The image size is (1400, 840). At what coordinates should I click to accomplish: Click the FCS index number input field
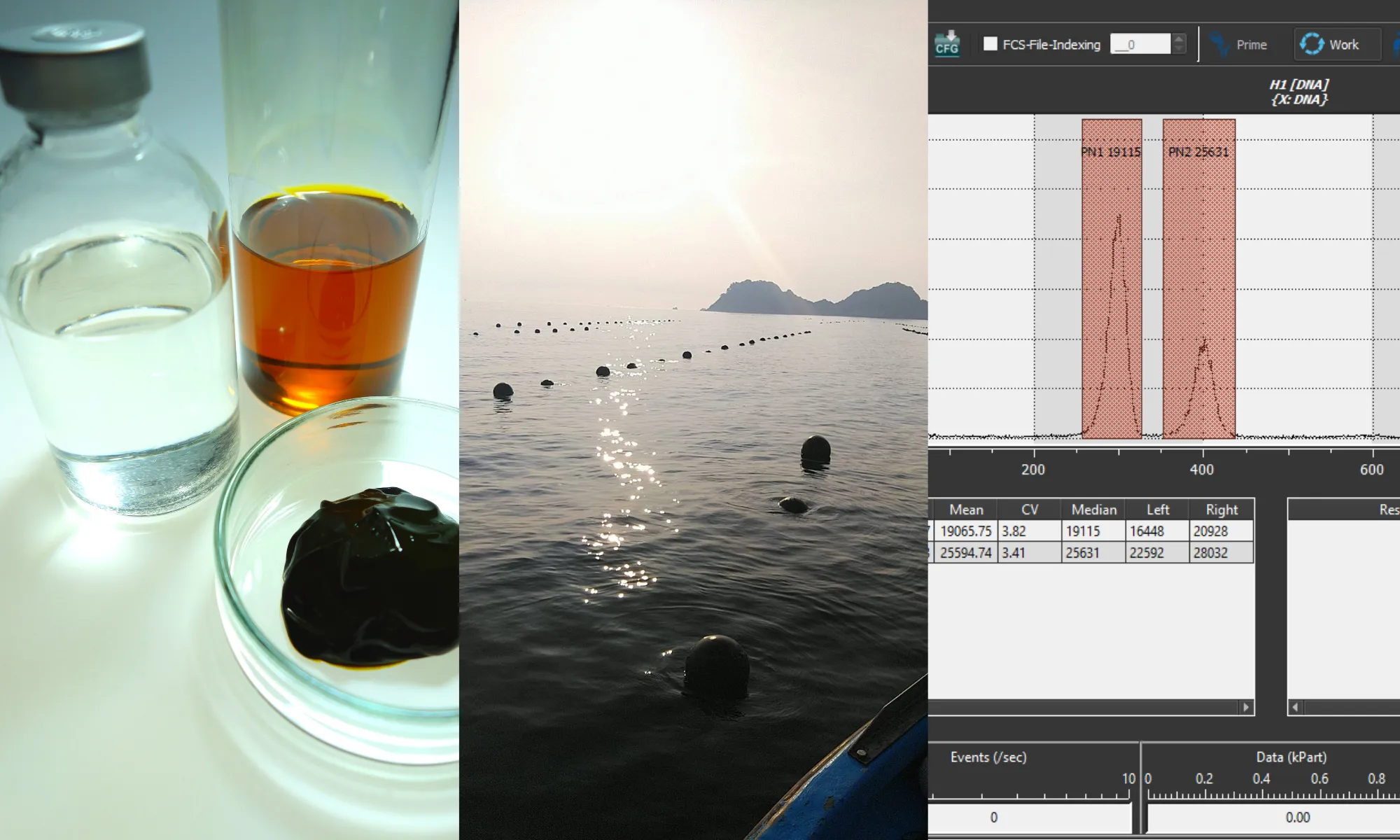[1140, 44]
